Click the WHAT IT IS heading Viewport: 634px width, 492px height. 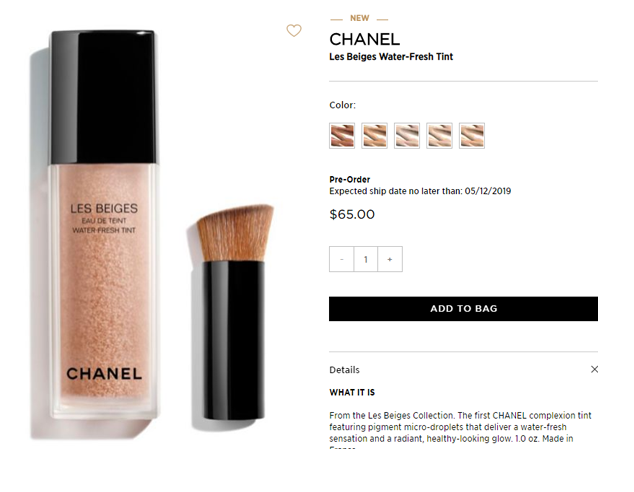[352, 392]
